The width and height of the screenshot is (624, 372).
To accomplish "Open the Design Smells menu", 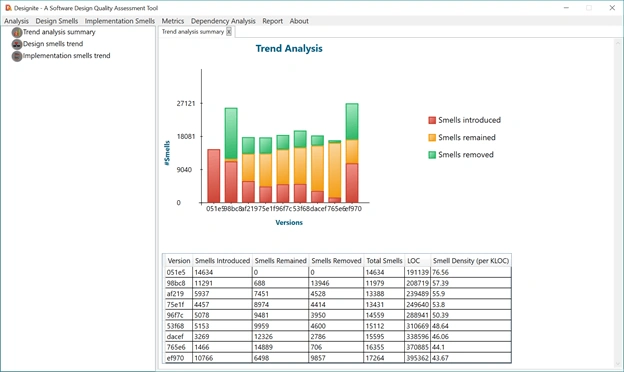I will 57,21.
